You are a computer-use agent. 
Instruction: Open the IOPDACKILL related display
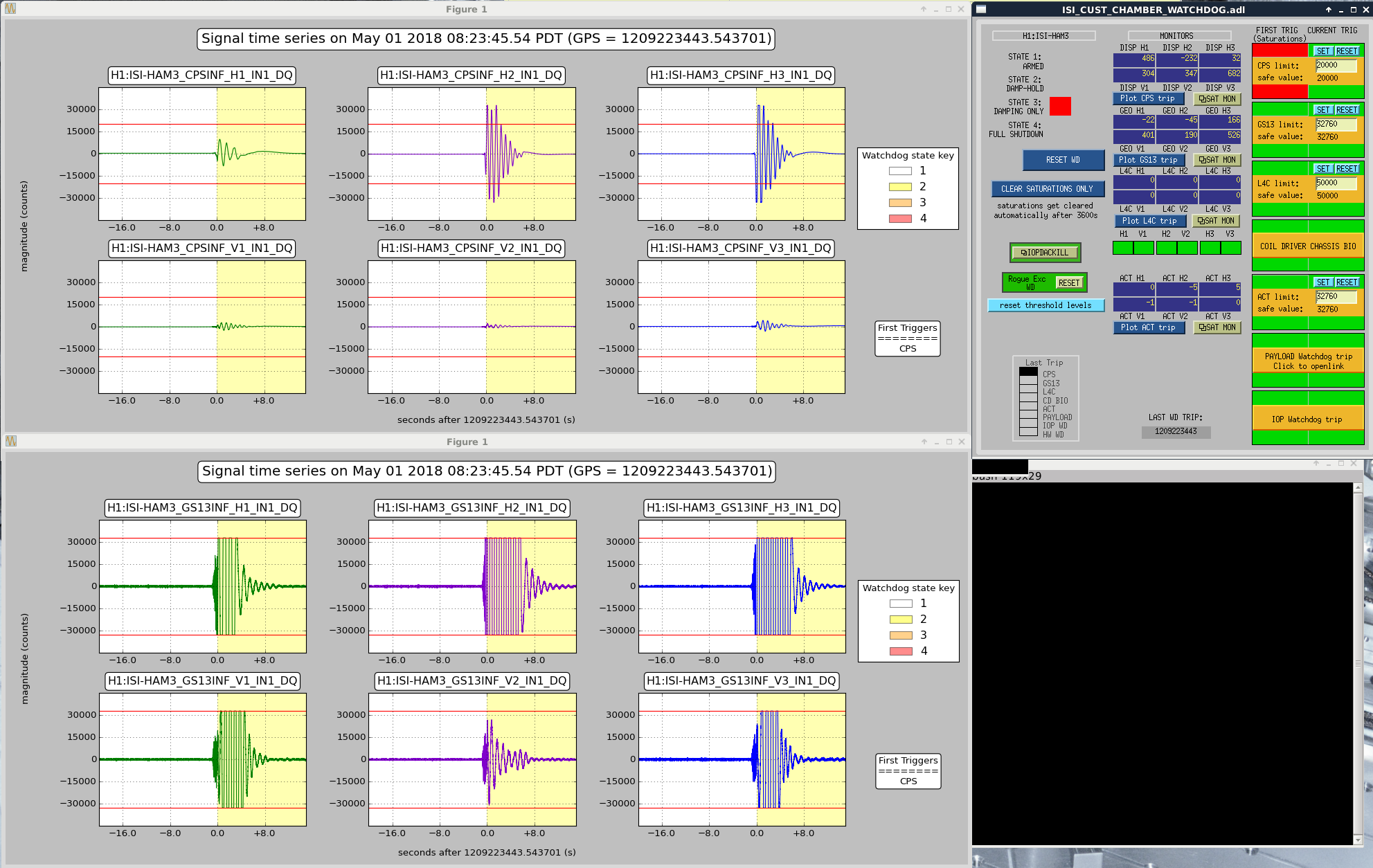coord(1045,253)
